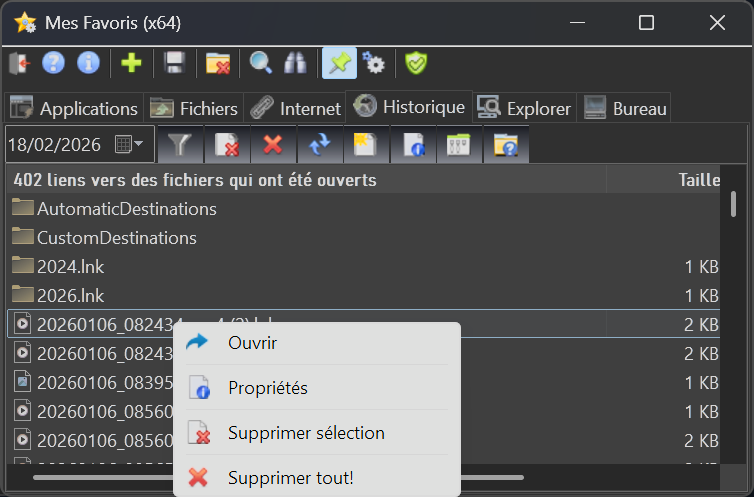Toggle the green pushpin always-on-top button
Screen dimensions: 754x497
coord(340,64)
